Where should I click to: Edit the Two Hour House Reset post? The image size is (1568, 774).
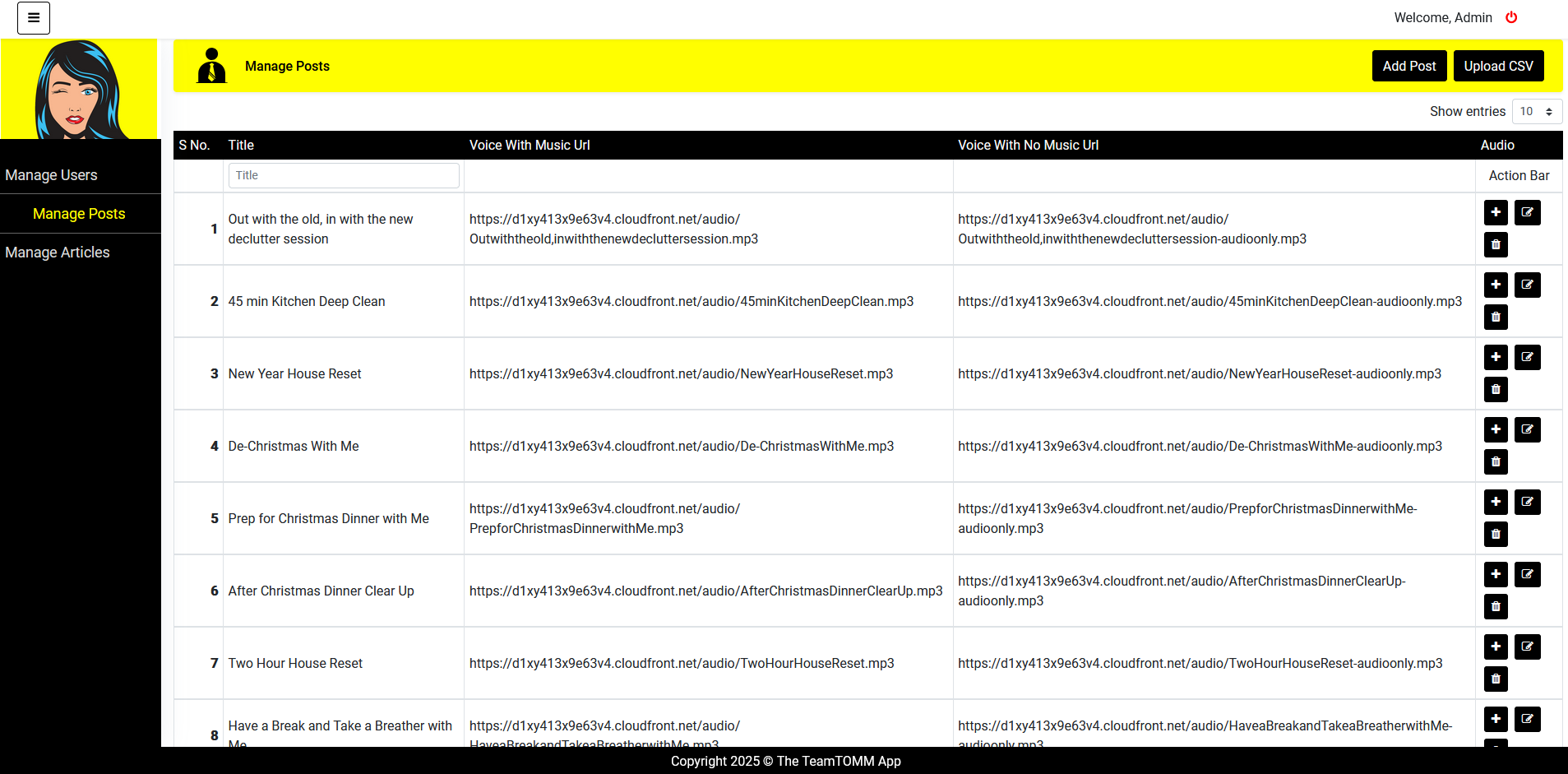click(1527, 647)
